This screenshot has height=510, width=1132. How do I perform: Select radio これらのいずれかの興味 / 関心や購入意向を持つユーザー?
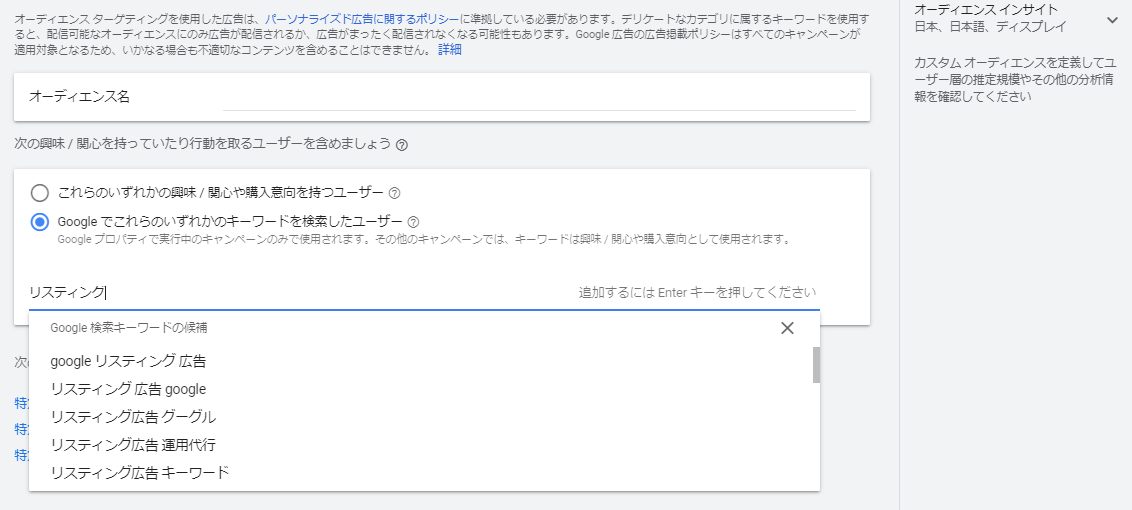pyautogui.click(x=40, y=193)
